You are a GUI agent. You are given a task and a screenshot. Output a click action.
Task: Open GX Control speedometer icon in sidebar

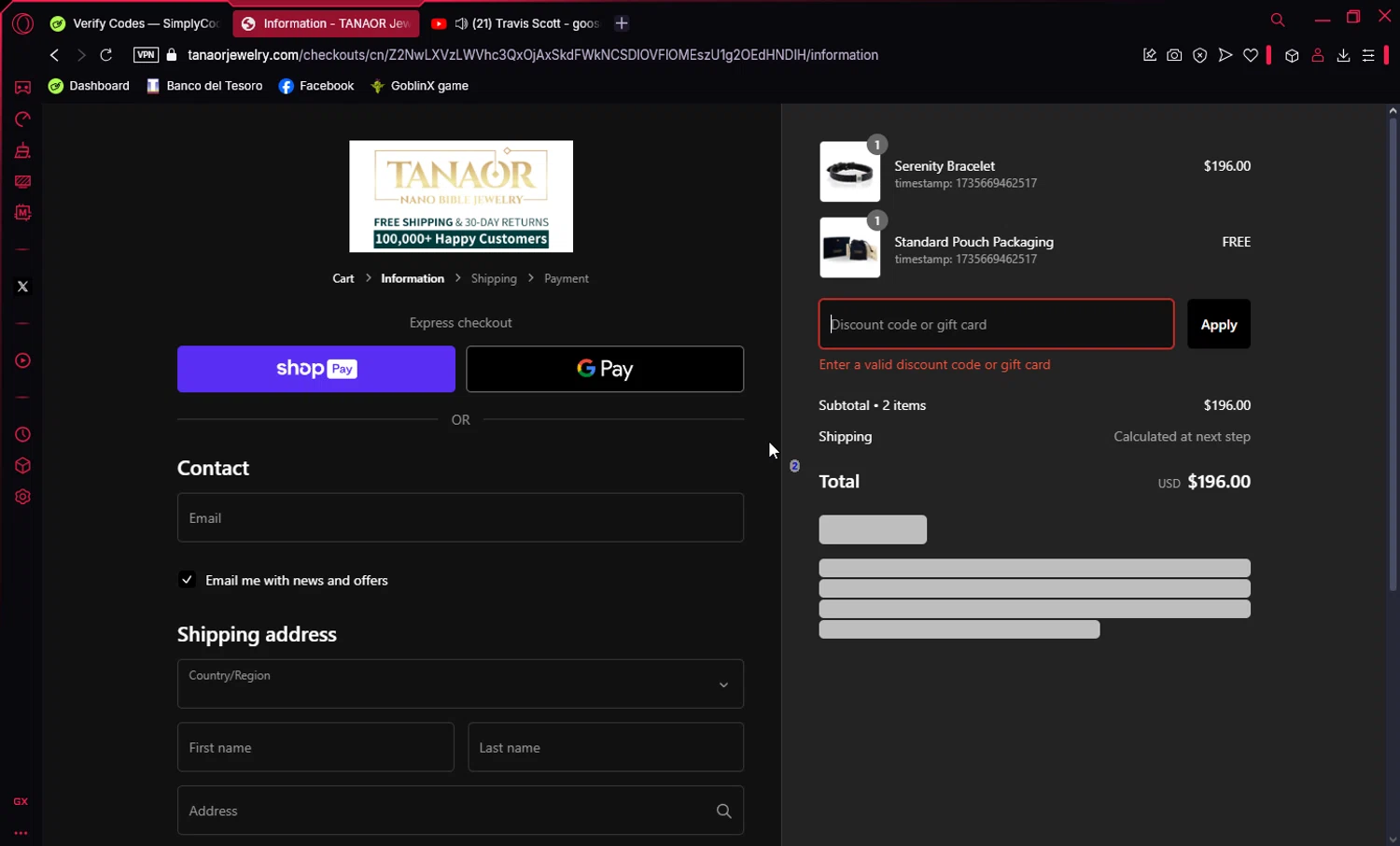[x=22, y=119]
